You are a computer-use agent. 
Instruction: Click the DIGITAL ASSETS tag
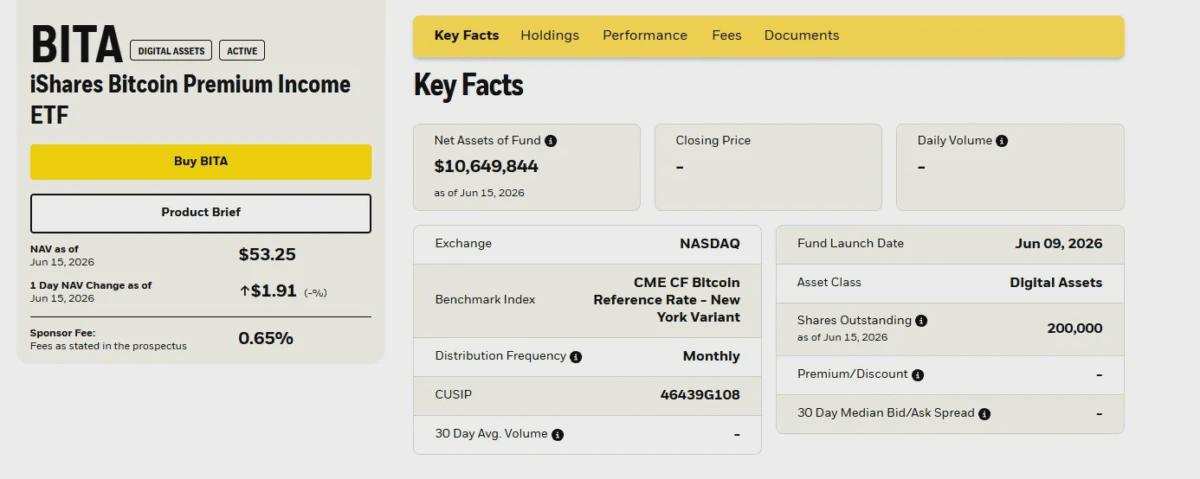tap(171, 51)
